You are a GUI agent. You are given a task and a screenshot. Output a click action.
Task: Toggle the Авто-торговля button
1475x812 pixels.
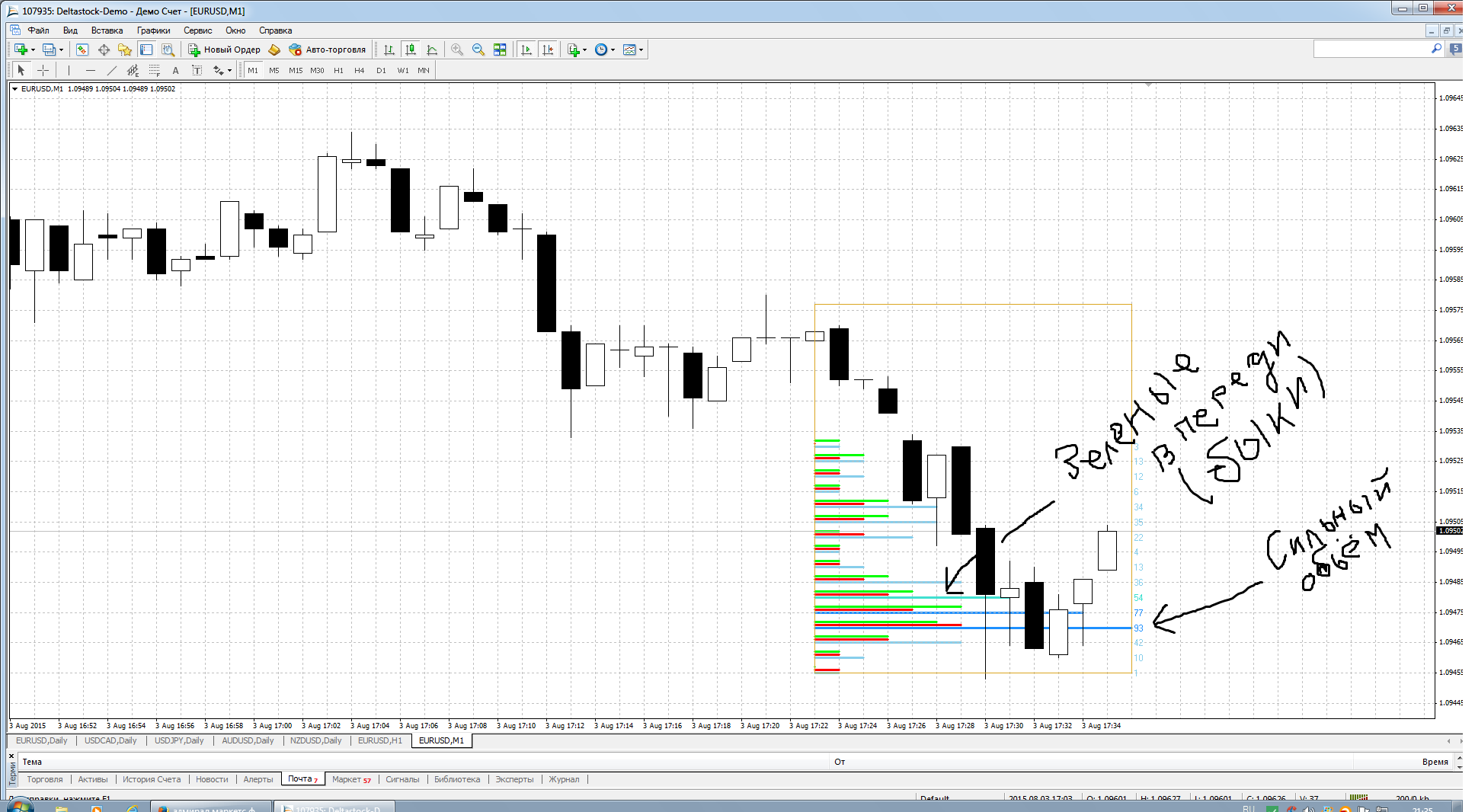click(x=328, y=50)
